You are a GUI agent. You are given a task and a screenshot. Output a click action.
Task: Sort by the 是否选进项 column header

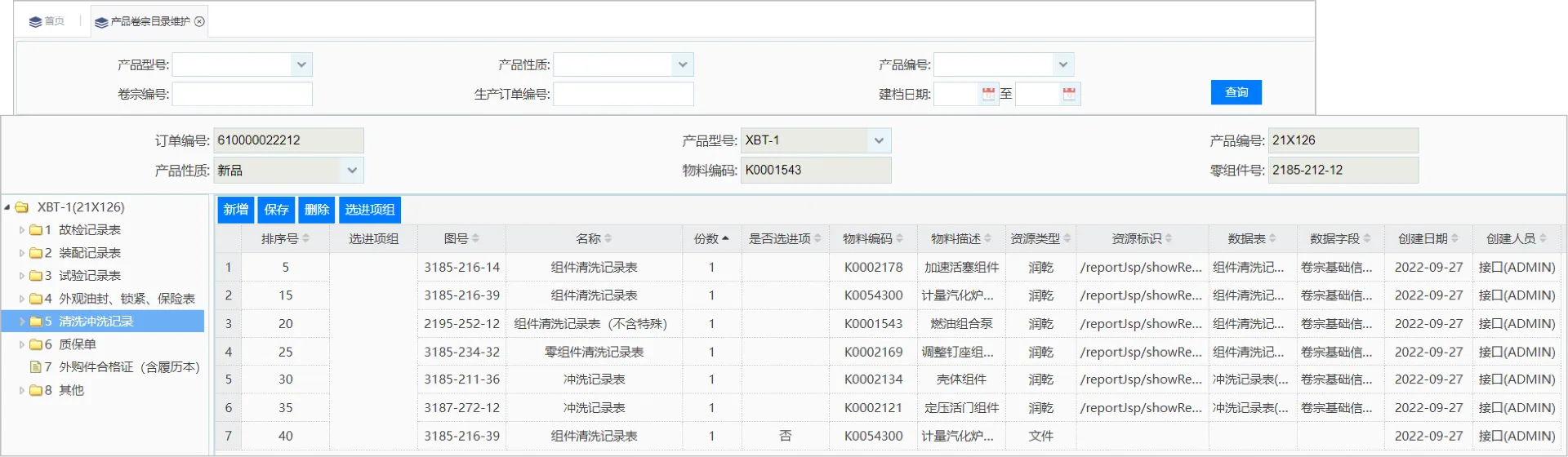[785, 238]
